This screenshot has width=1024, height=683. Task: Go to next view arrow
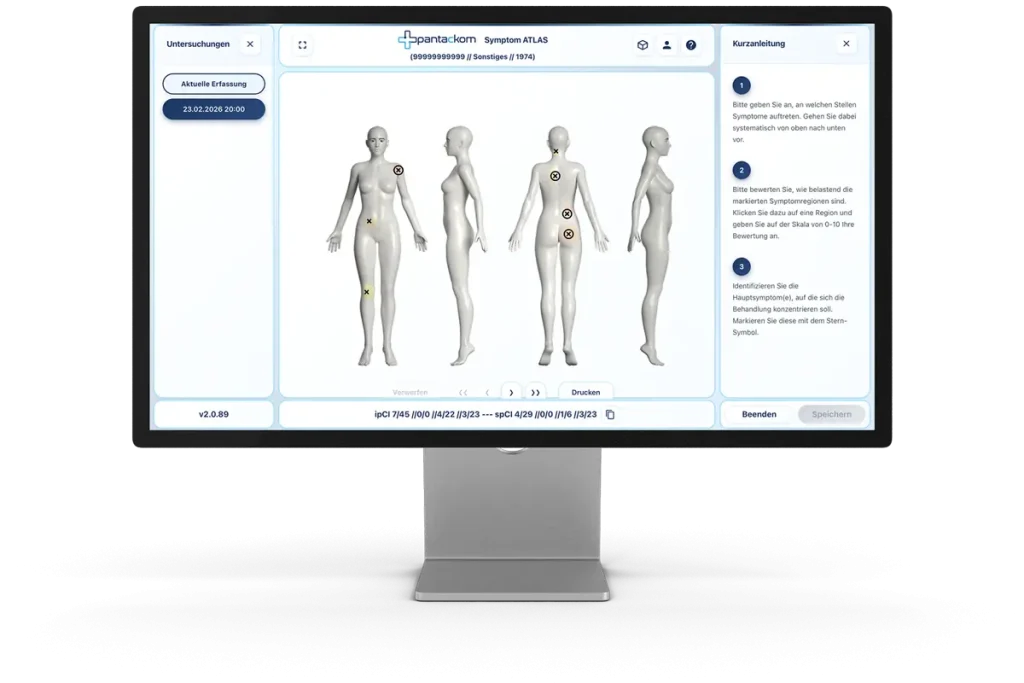511,393
